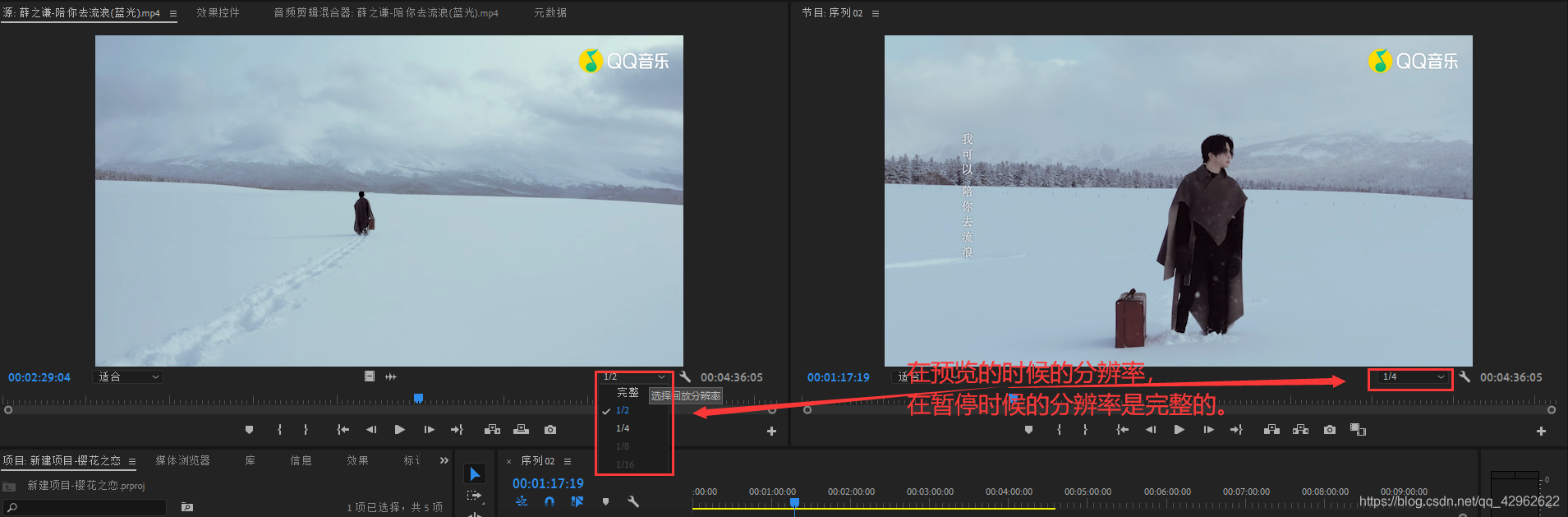Image resolution: width=1568 pixels, height=517 pixels.
Task: Switch to 音频剪辑混合器 tab
Action: click(386, 12)
